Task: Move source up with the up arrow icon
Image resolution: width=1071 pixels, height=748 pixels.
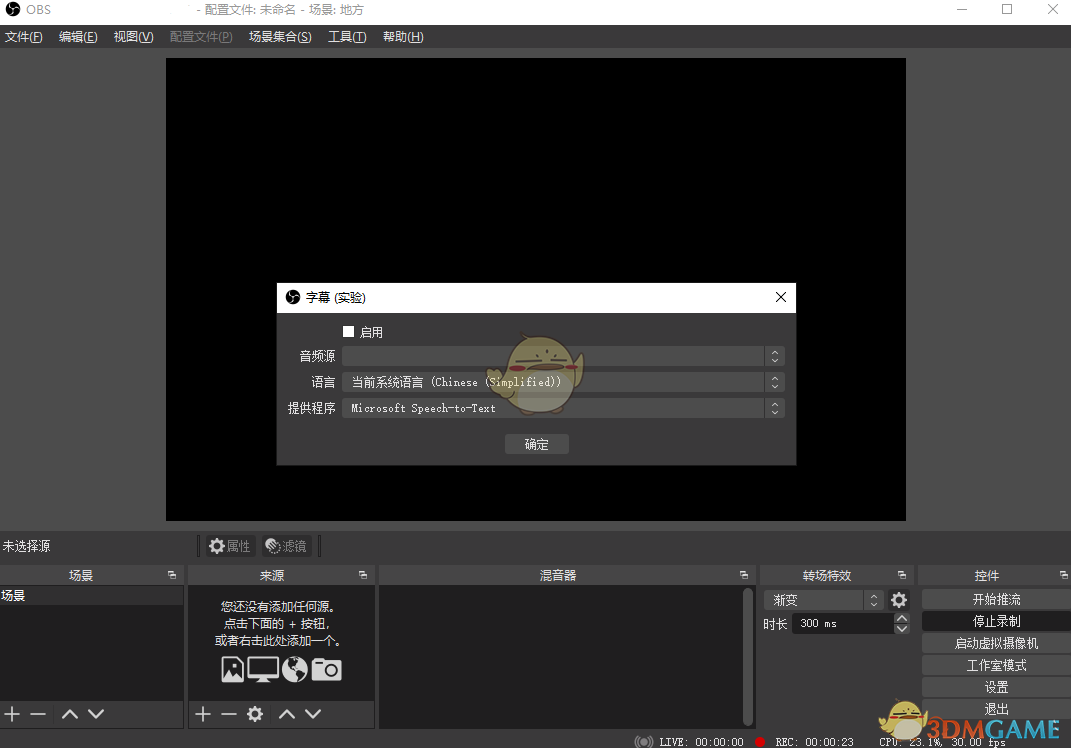Action: (x=287, y=714)
